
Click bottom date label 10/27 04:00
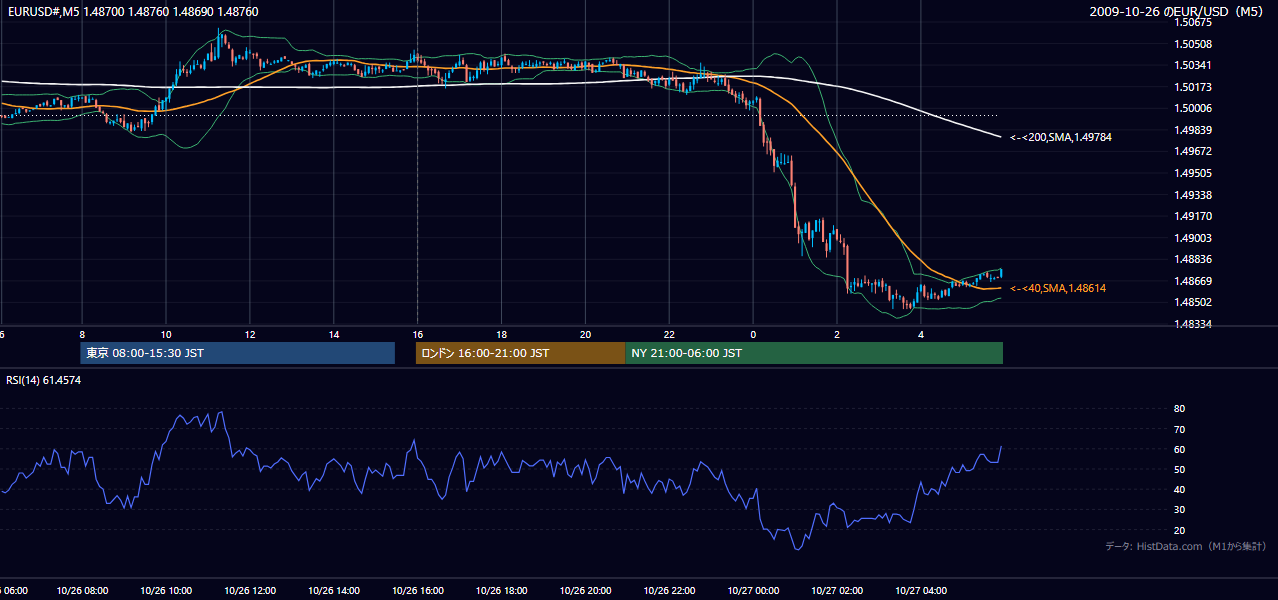click(x=922, y=591)
